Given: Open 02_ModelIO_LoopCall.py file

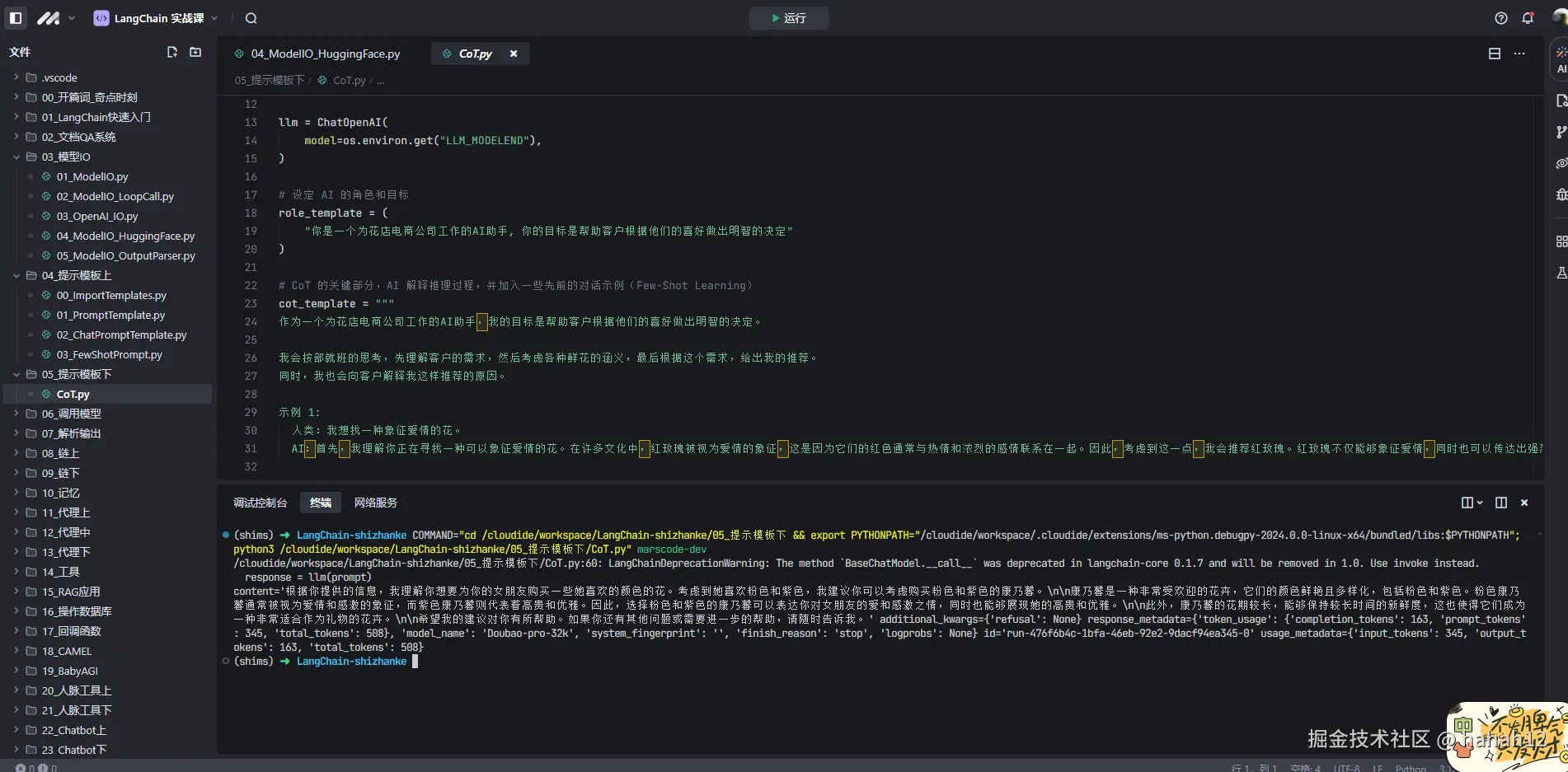Looking at the screenshot, I should pyautogui.click(x=107, y=196).
